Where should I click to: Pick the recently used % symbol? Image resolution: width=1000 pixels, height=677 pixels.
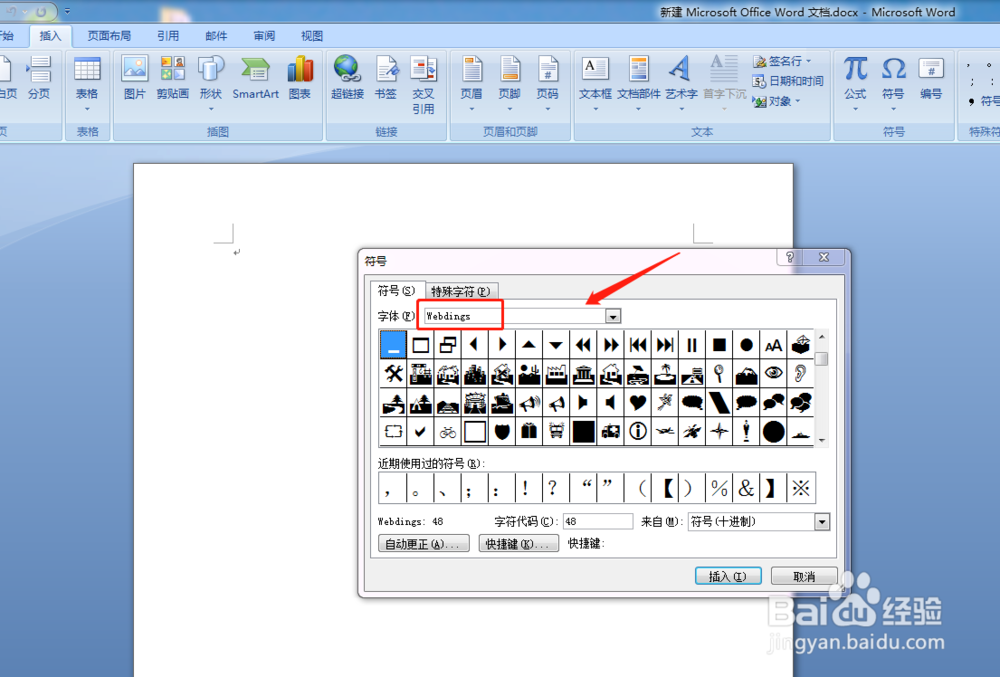719,488
